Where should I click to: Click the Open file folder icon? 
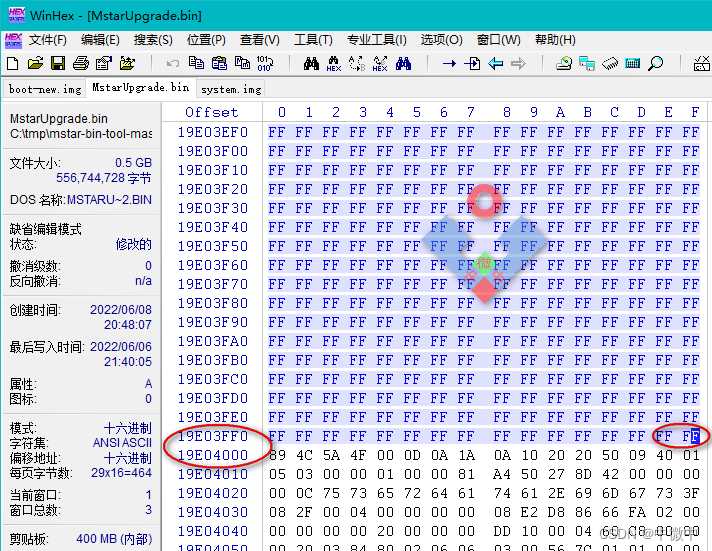coord(35,63)
